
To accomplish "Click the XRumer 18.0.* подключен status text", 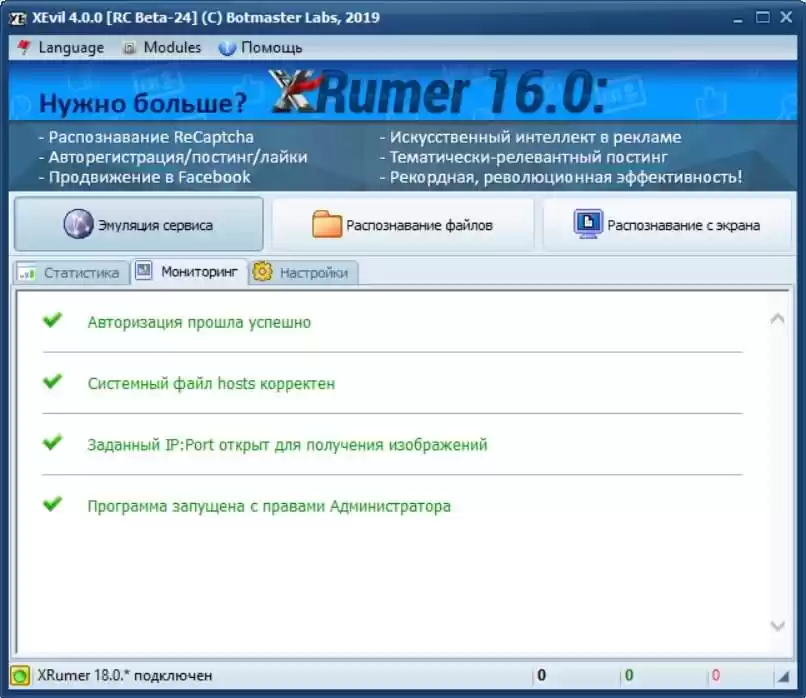I will point(124,675).
